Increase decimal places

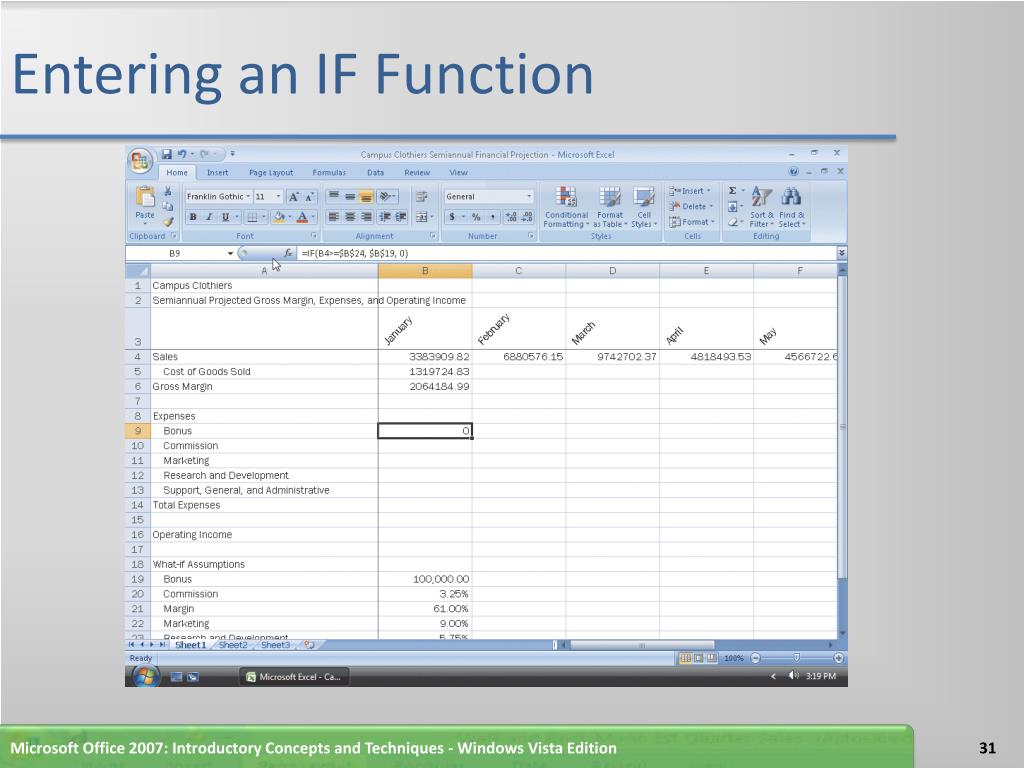tap(511, 217)
